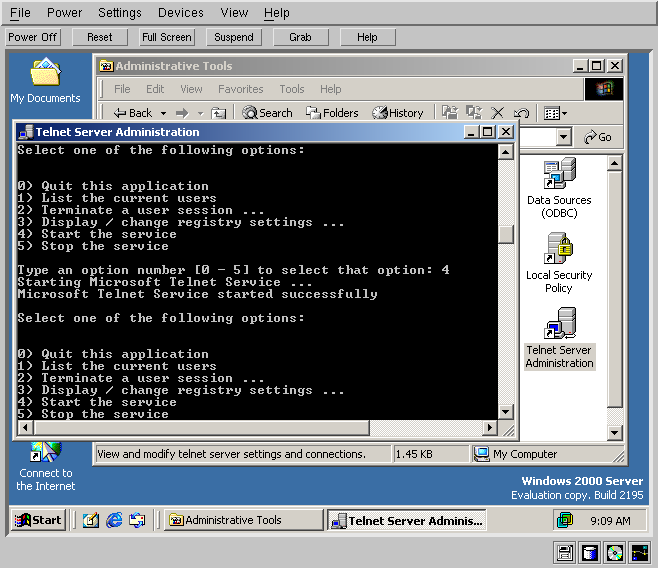Open File menu in Administrative Tools
658x568 pixels.
(122, 89)
